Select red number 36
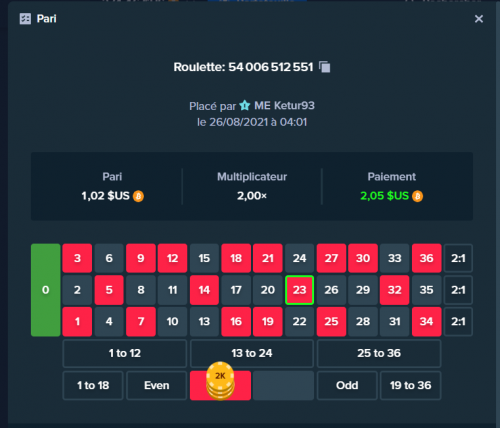 point(426,258)
